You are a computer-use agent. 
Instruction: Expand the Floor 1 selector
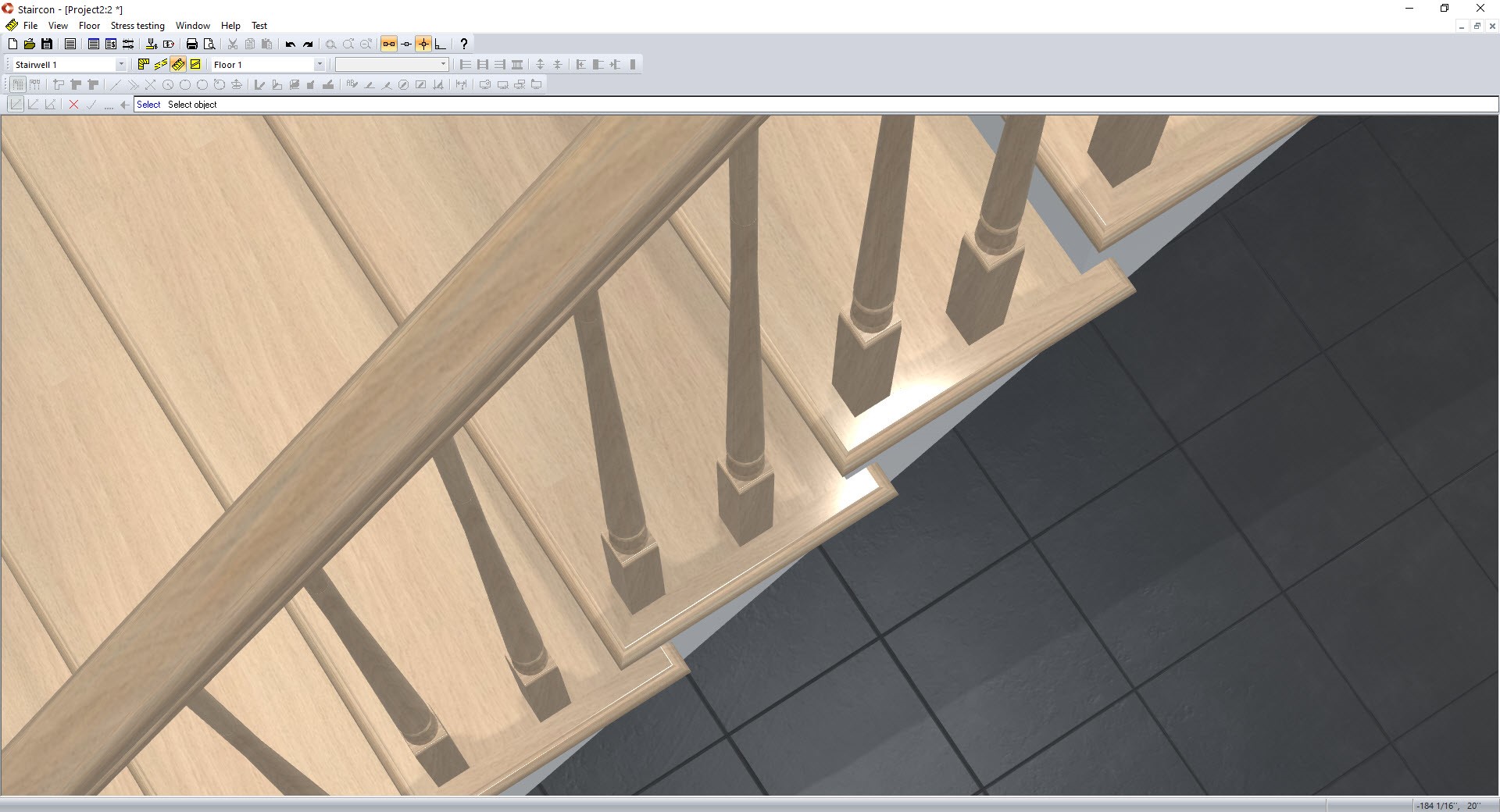(320, 65)
